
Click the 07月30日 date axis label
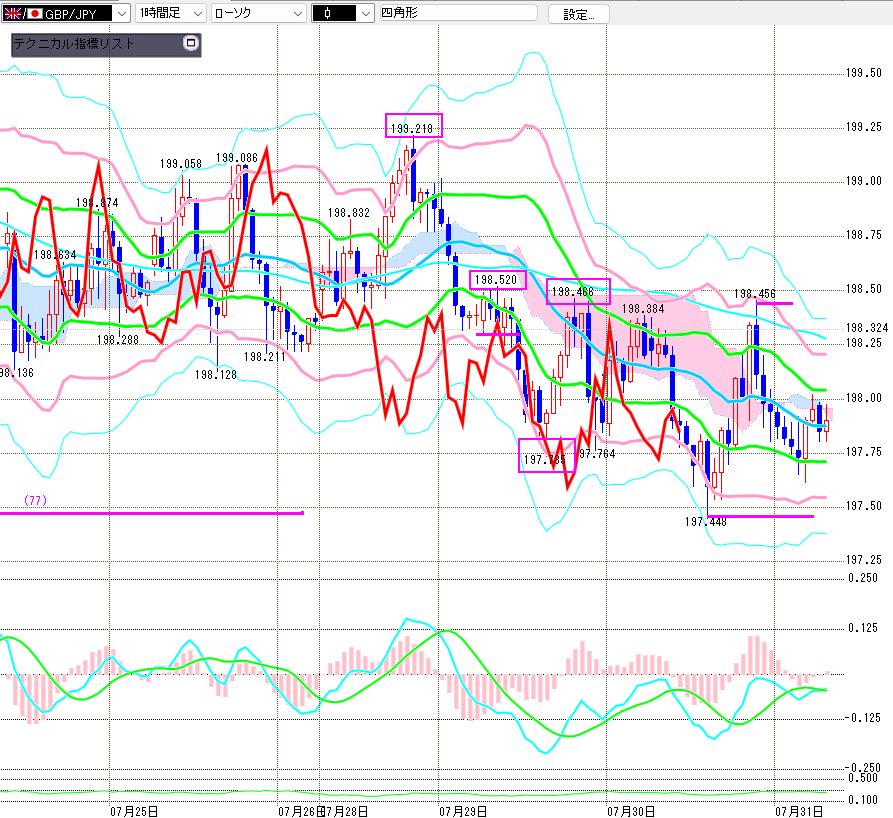pyautogui.click(x=631, y=811)
